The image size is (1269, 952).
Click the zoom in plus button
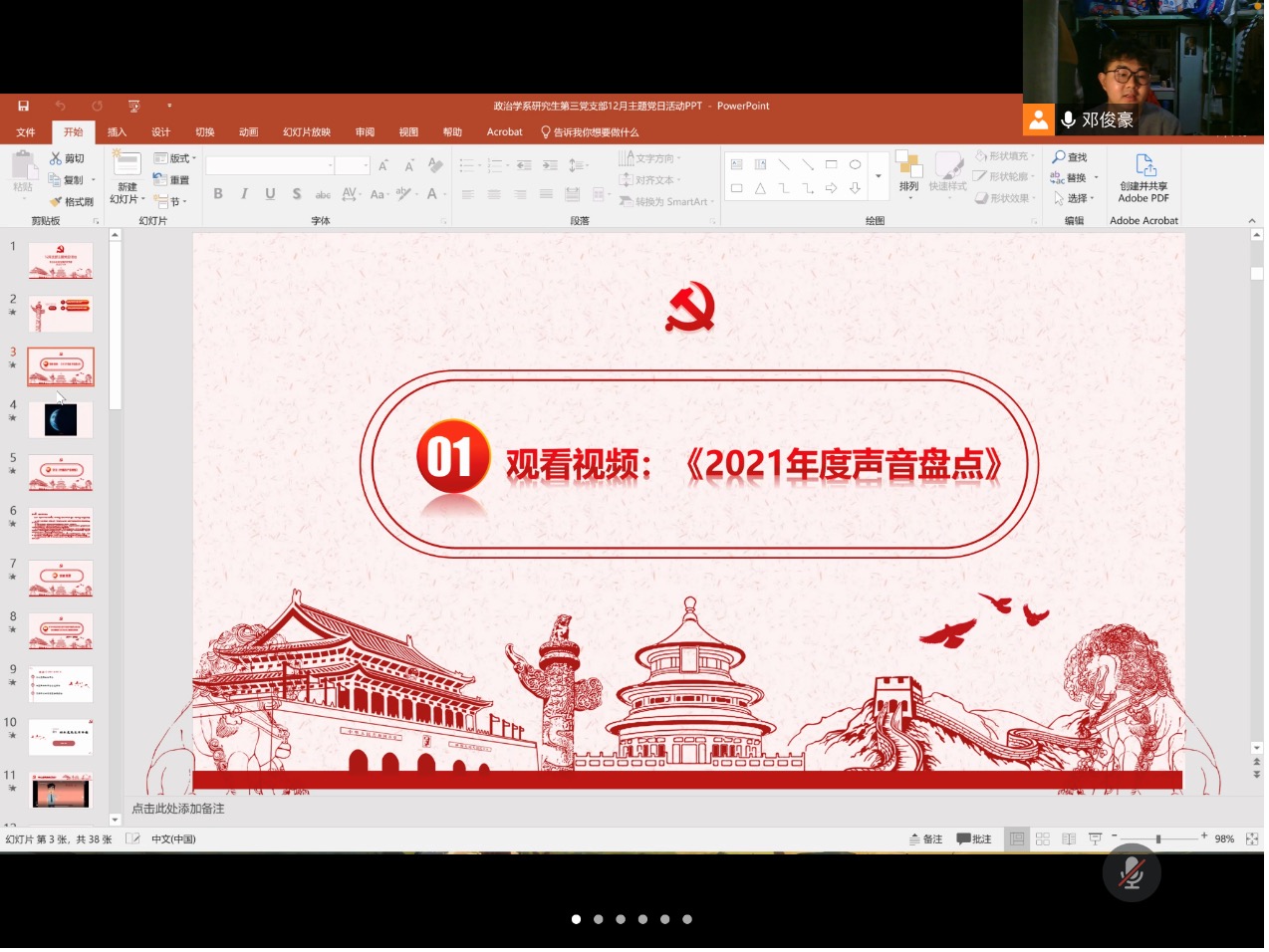tap(1203, 836)
